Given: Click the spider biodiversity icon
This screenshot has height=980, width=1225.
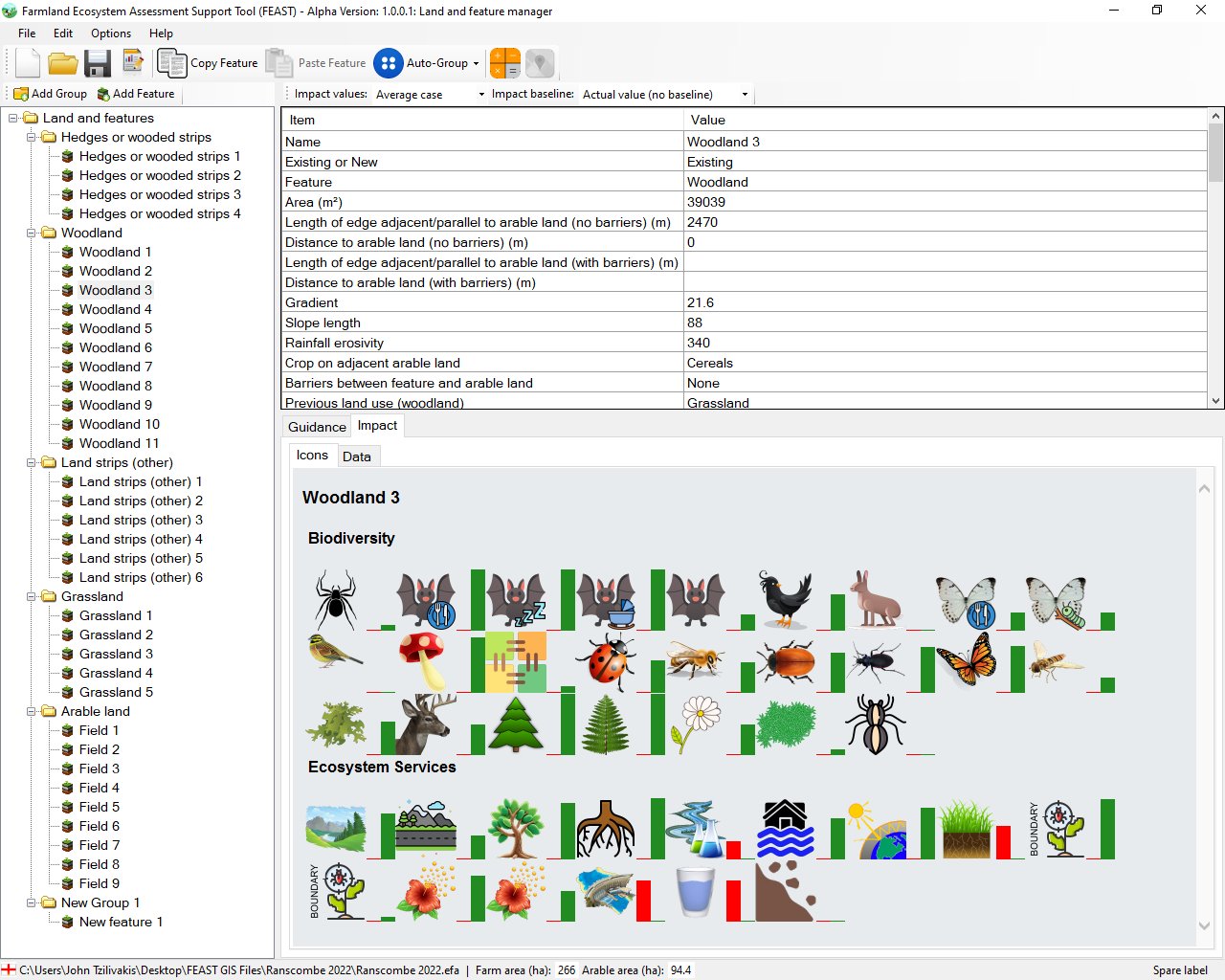Looking at the screenshot, I should [x=336, y=600].
